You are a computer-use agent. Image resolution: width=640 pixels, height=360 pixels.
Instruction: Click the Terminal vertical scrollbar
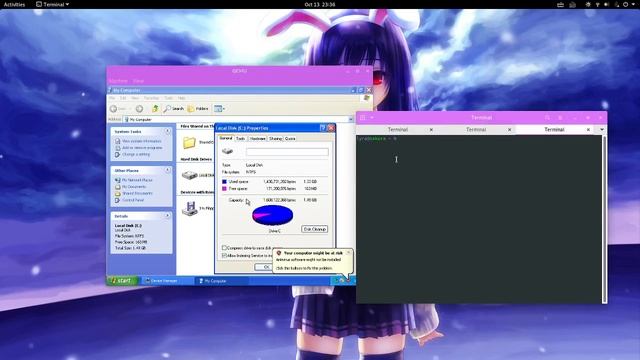604,219
